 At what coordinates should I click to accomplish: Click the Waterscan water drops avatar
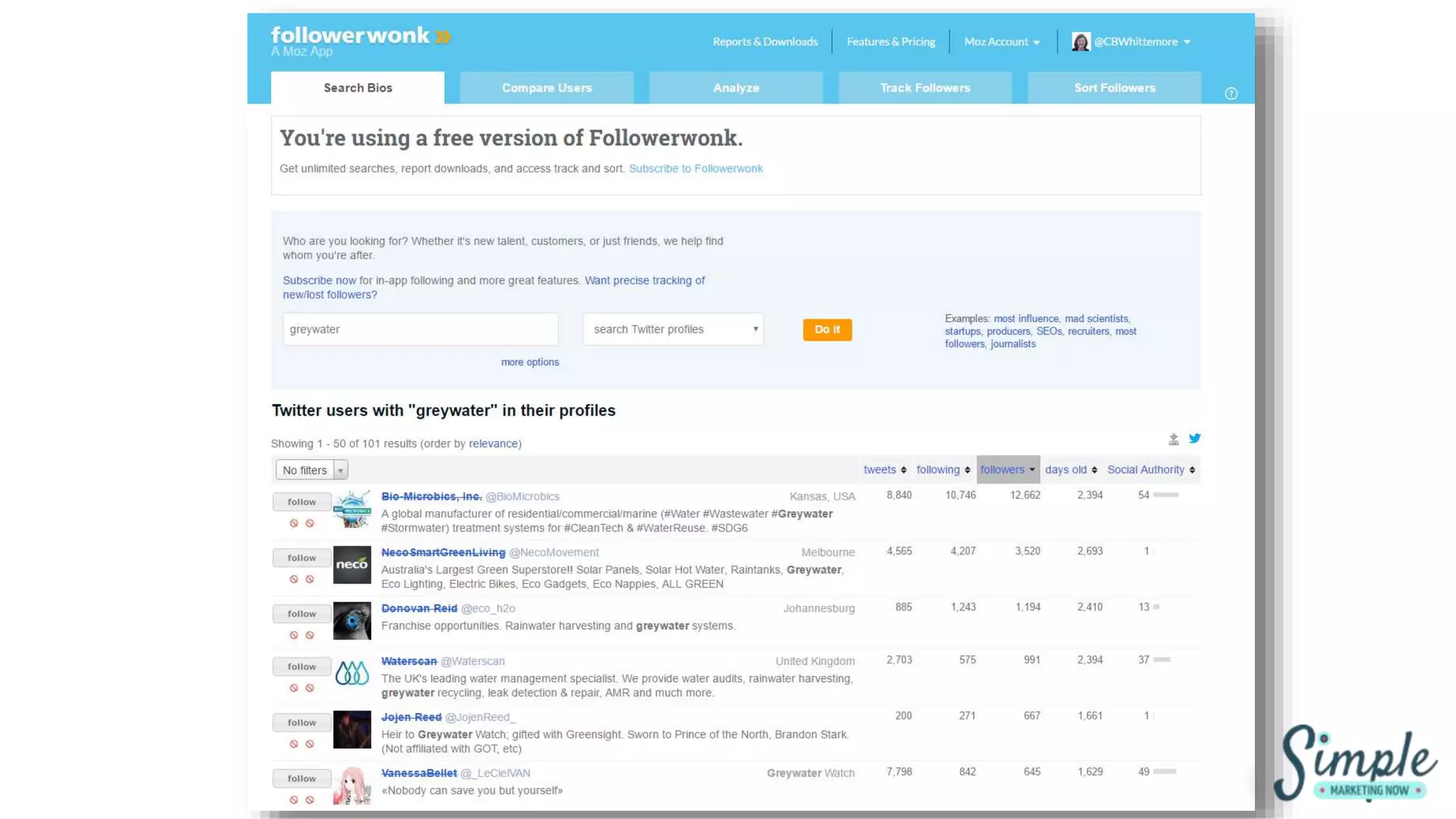click(352, 672)
